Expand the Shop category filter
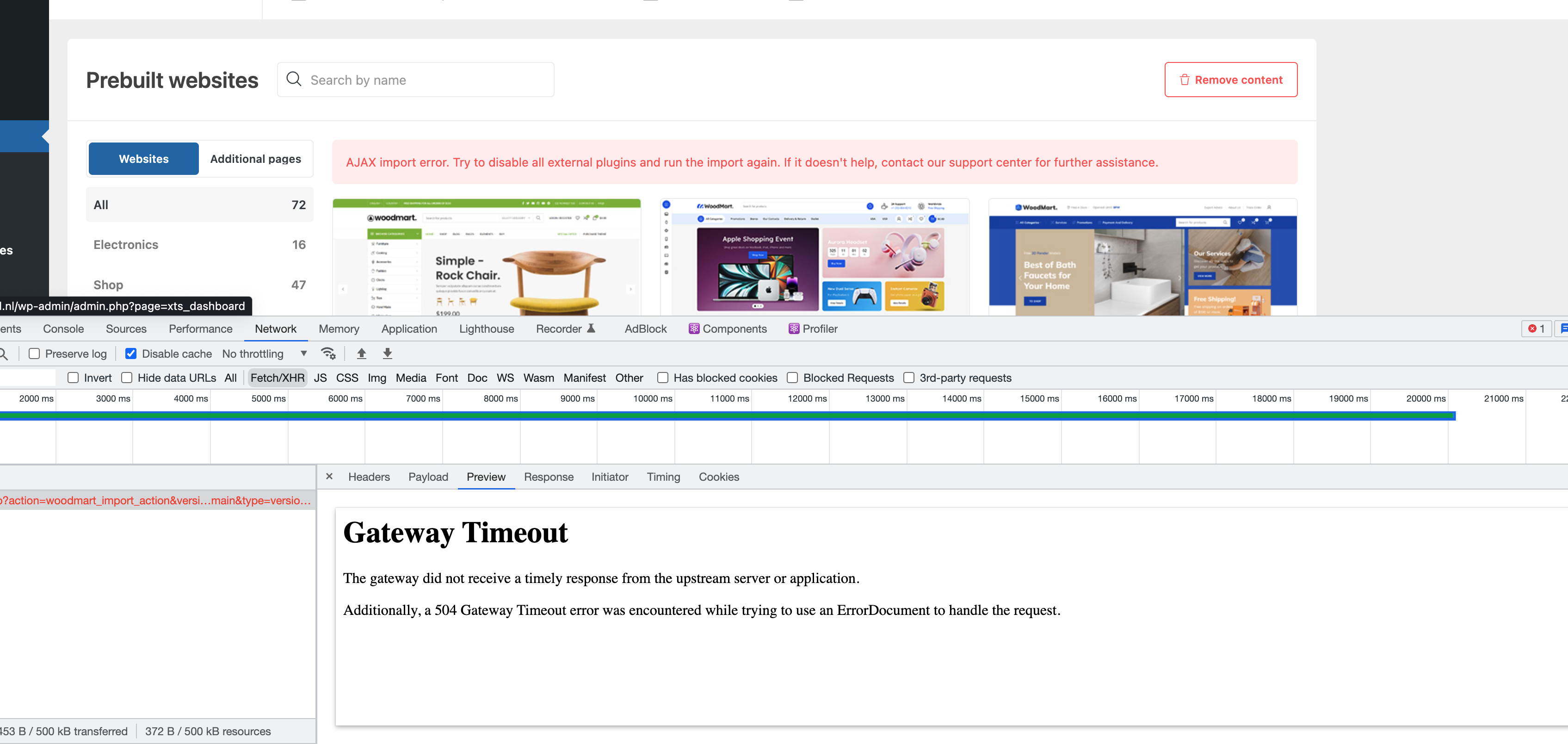This screenshot has height=744, width=1568. 199,285
